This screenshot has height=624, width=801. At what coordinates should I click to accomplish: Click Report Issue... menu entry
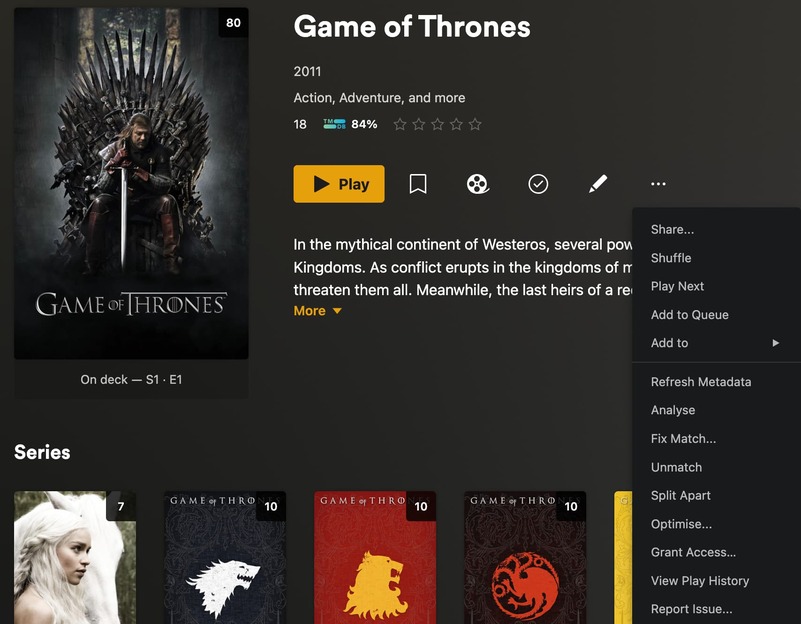coord(716,609)
